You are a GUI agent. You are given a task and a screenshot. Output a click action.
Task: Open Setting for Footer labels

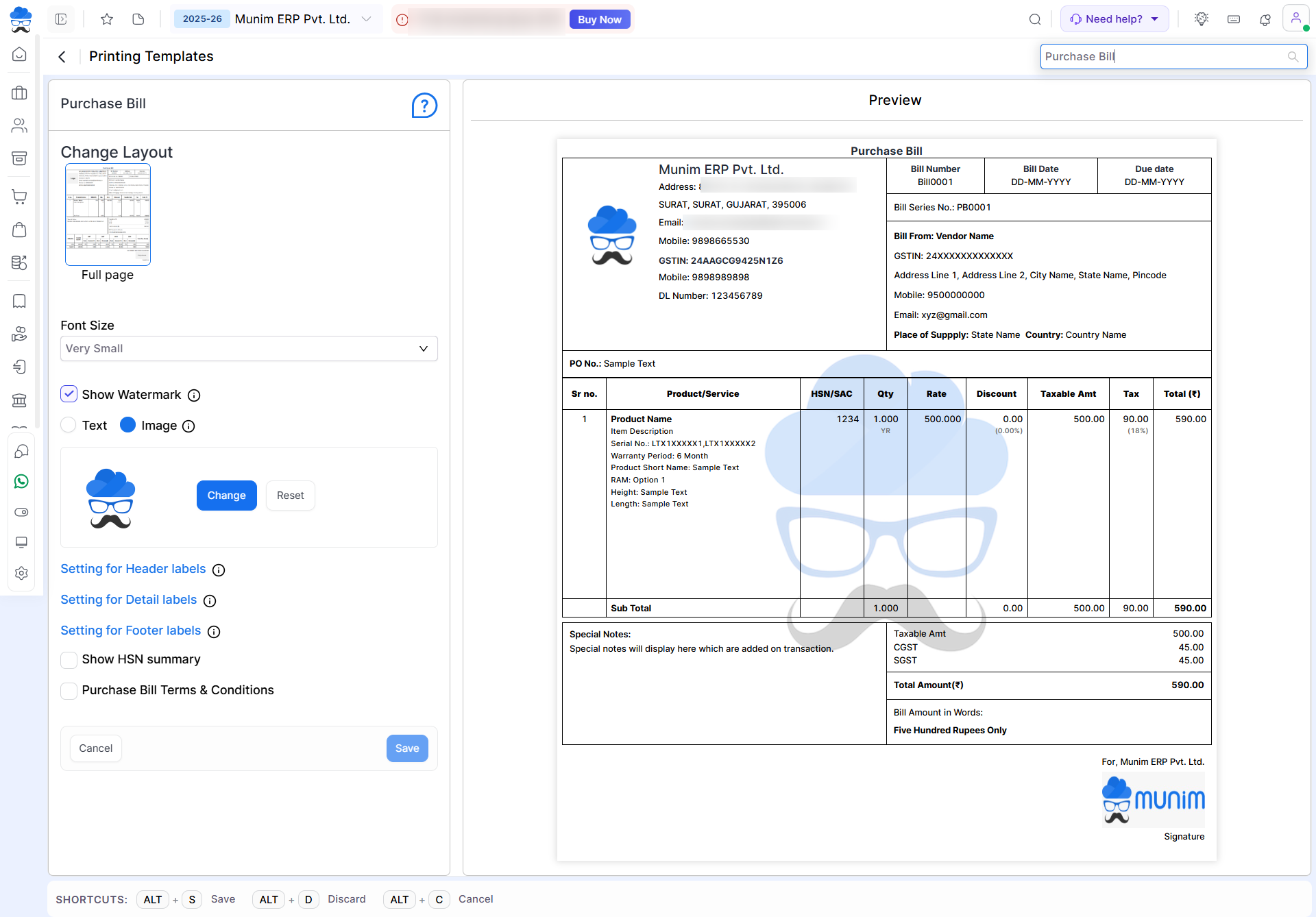(130, 631)
